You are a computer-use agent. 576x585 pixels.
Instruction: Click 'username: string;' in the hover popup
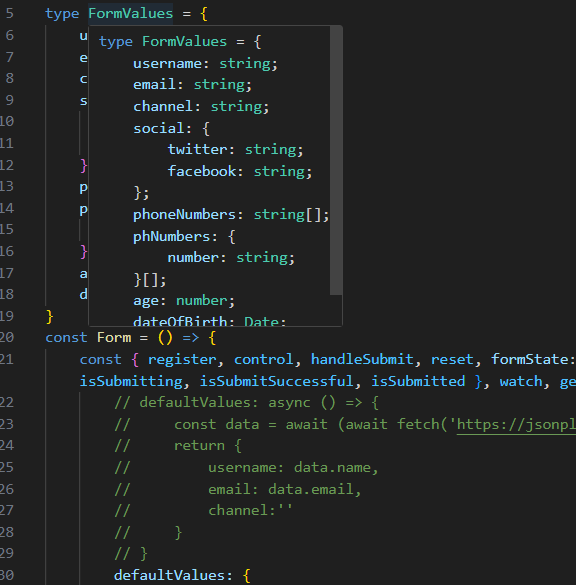(x=206, y=63)
